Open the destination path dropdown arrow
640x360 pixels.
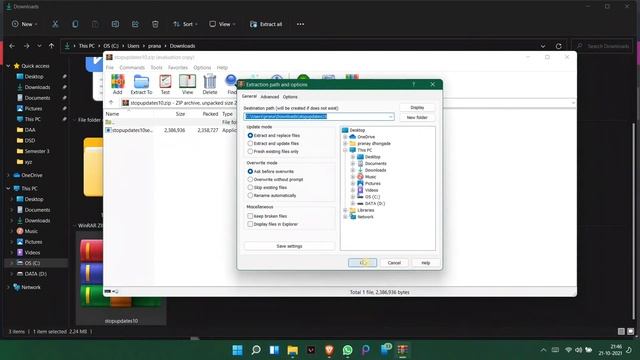click(x=391, y=117)
